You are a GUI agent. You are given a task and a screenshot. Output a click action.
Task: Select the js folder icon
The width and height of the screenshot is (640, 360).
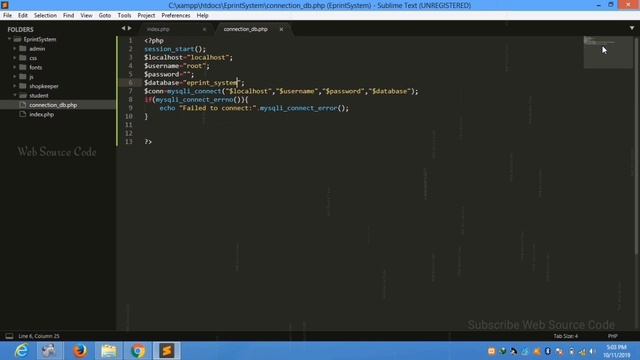23,77
